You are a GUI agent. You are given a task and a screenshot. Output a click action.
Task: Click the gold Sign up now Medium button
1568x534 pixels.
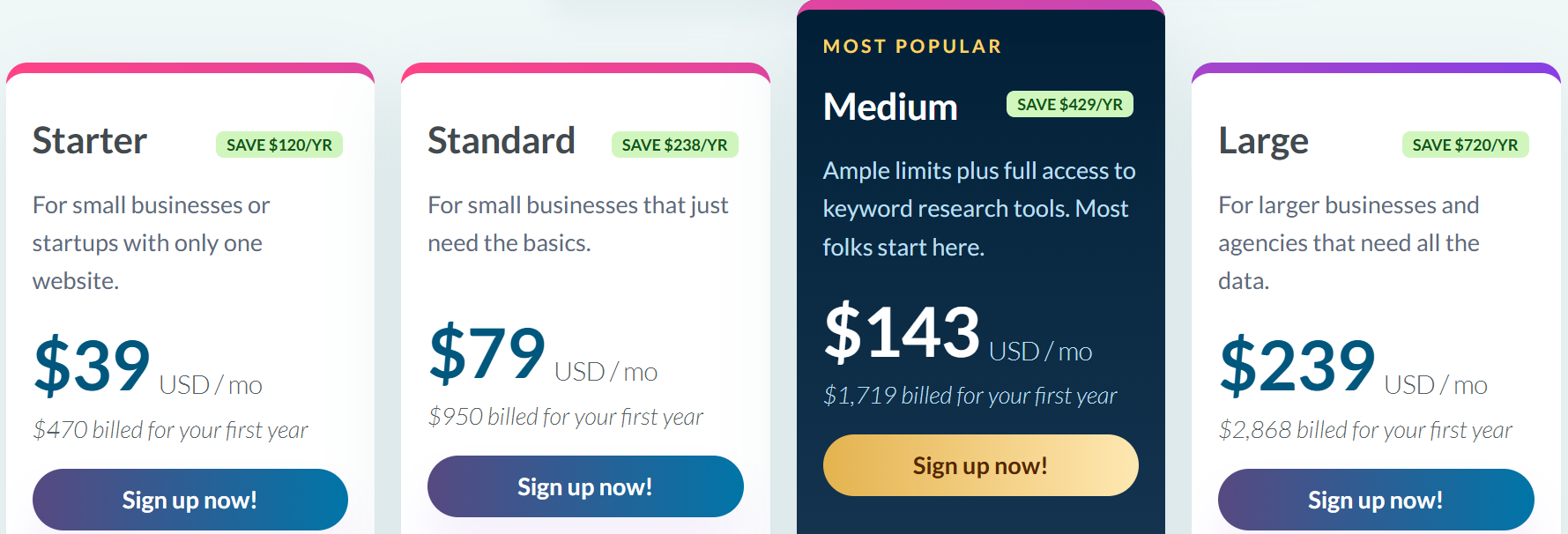pos(979,465)
